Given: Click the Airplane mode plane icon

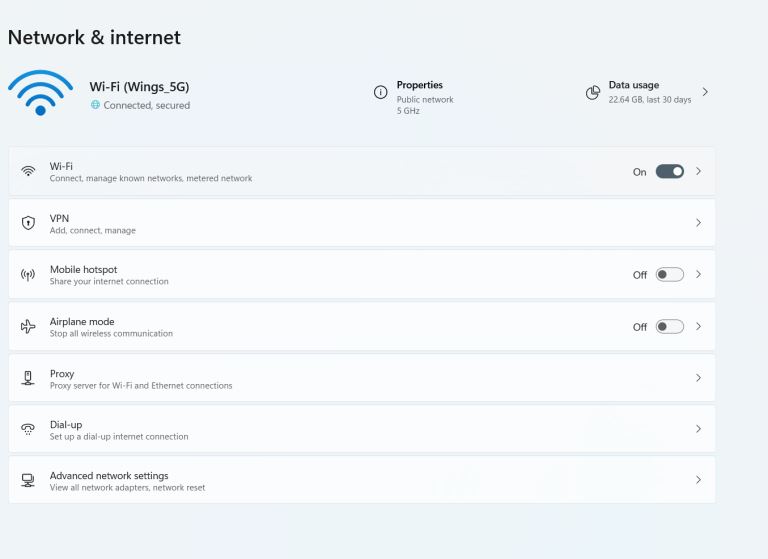Looking at the screenshot, I should coord(28,326).
